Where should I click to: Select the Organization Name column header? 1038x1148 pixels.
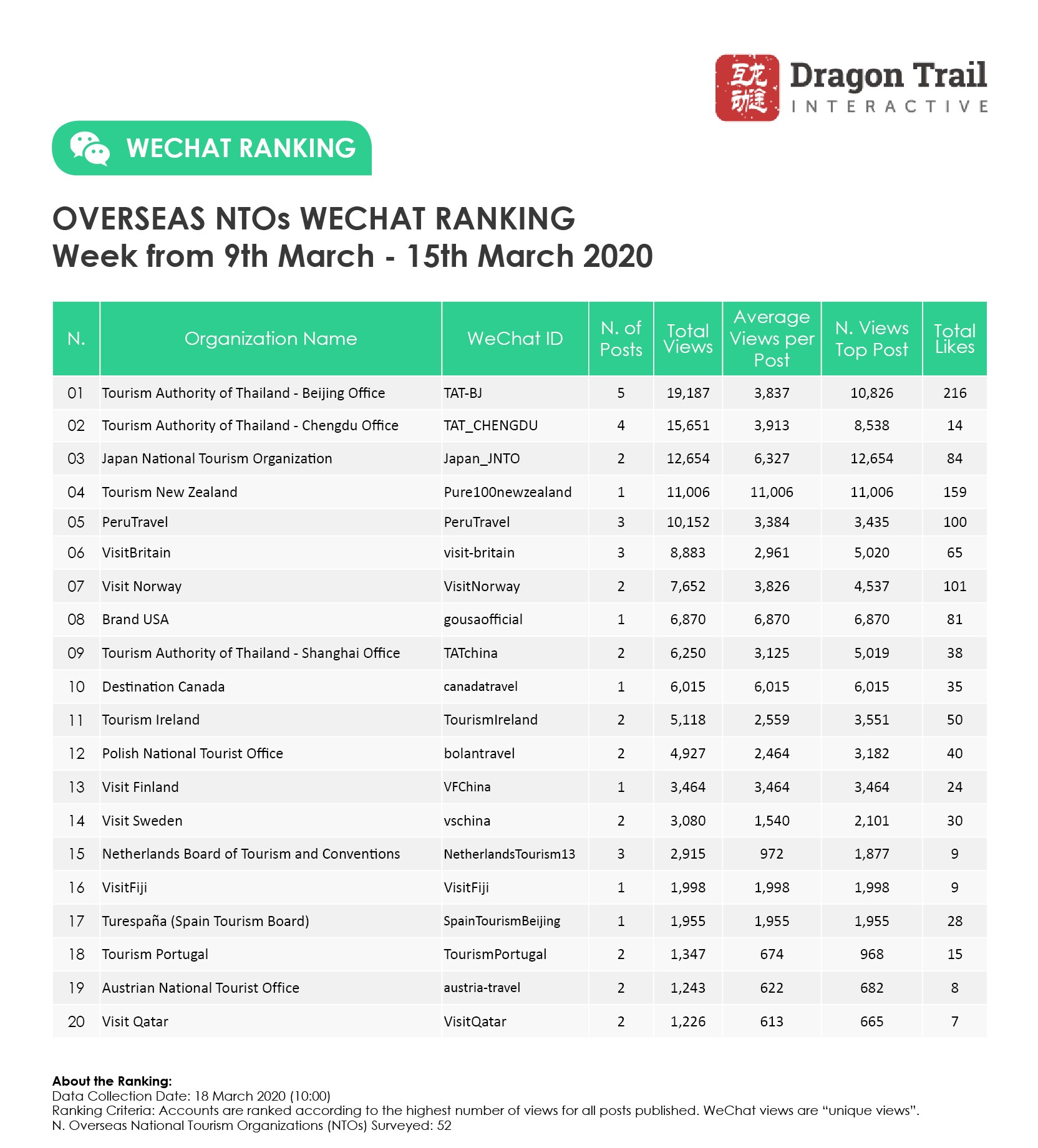271,339
